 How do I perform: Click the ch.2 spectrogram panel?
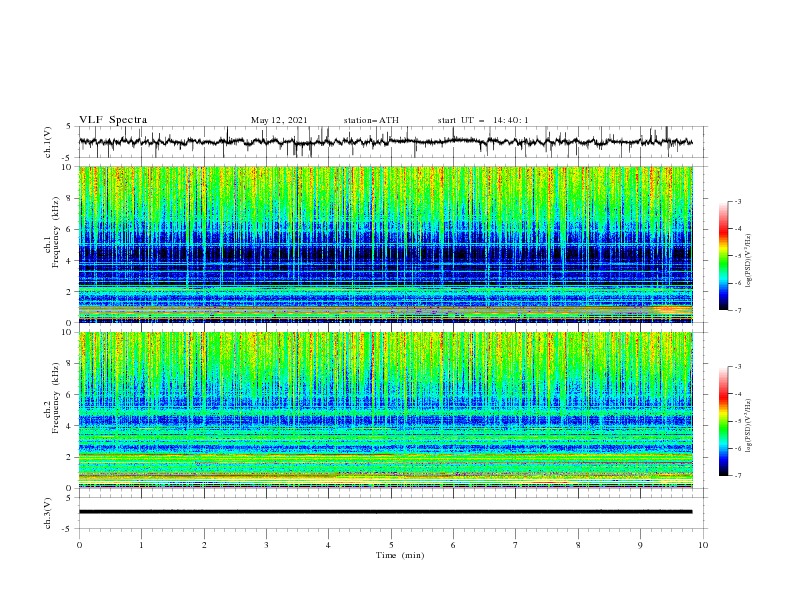pos(386,410)
